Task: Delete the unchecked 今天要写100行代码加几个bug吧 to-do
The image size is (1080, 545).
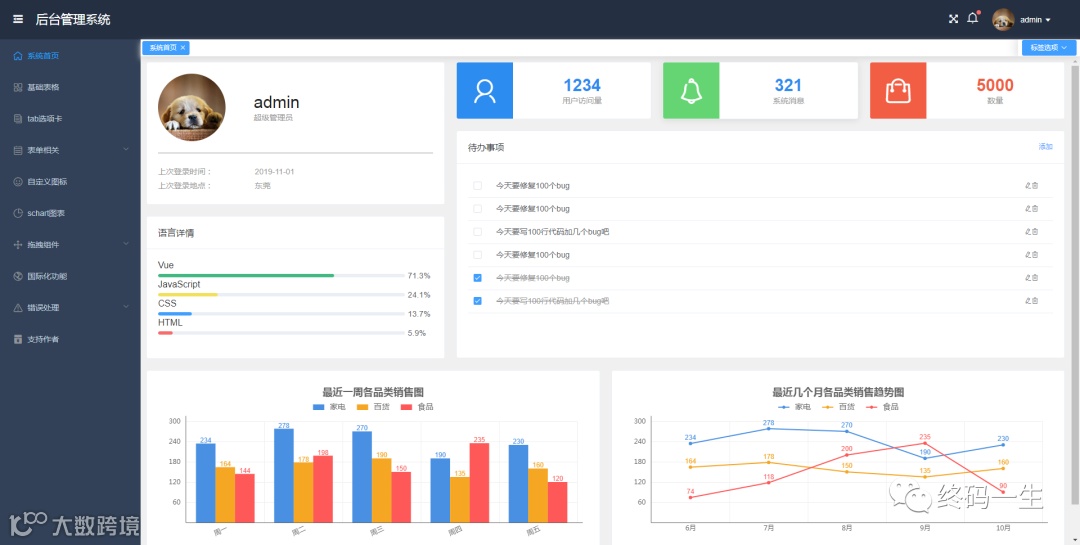Action: click(x=1035, y=232)
